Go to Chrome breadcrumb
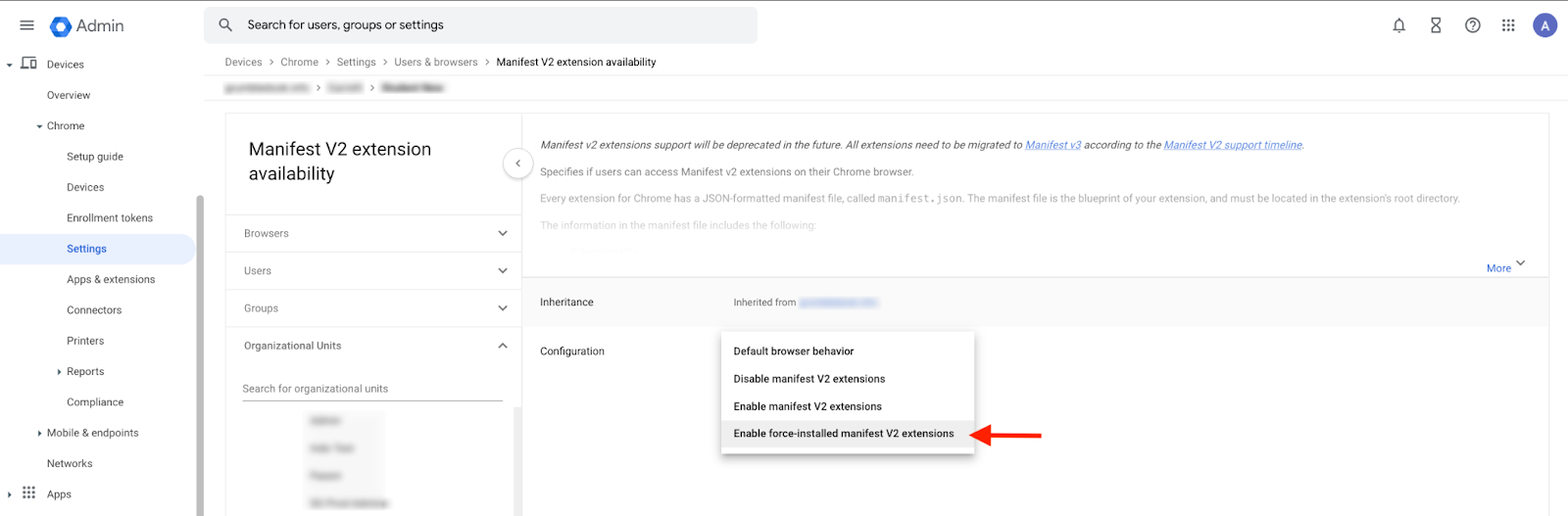1568x516 pixels. pos(299,62)
